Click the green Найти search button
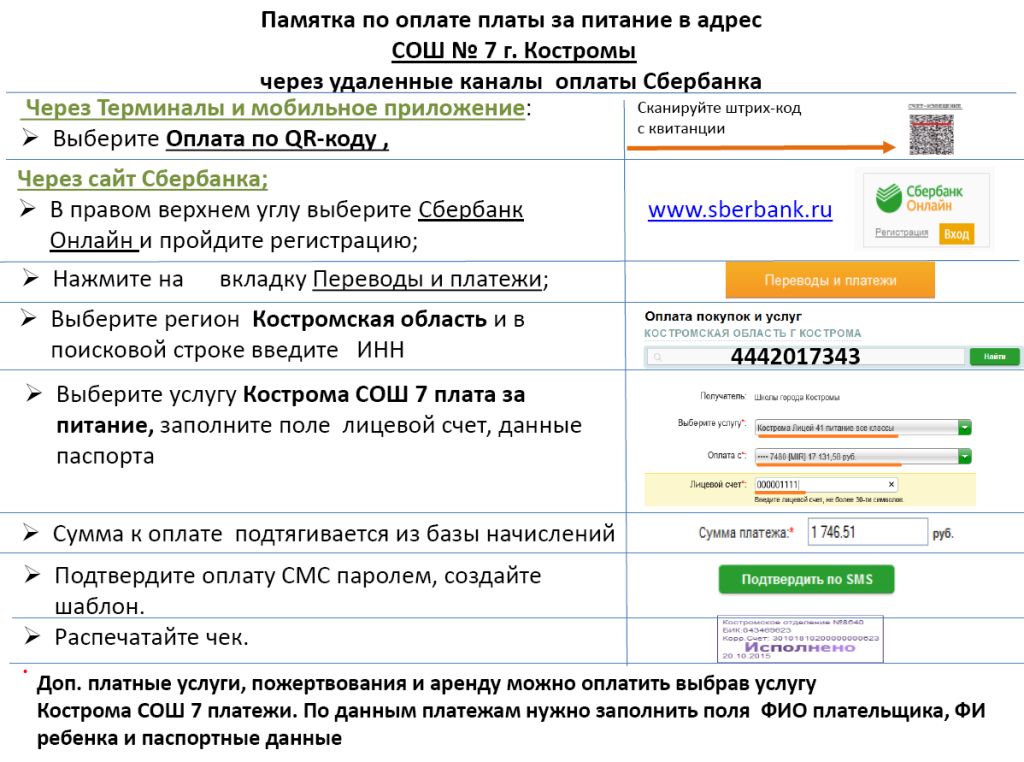 [x=994, y=357]
